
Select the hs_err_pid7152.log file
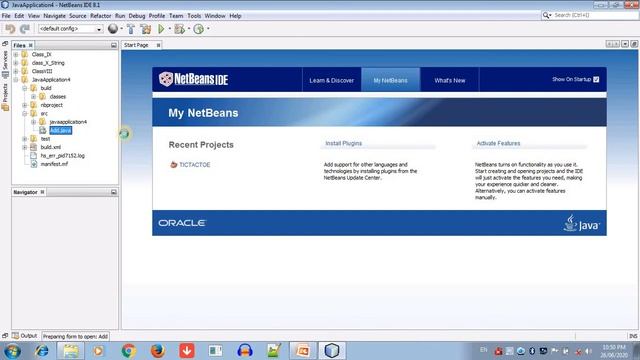(x=62, y=156)
